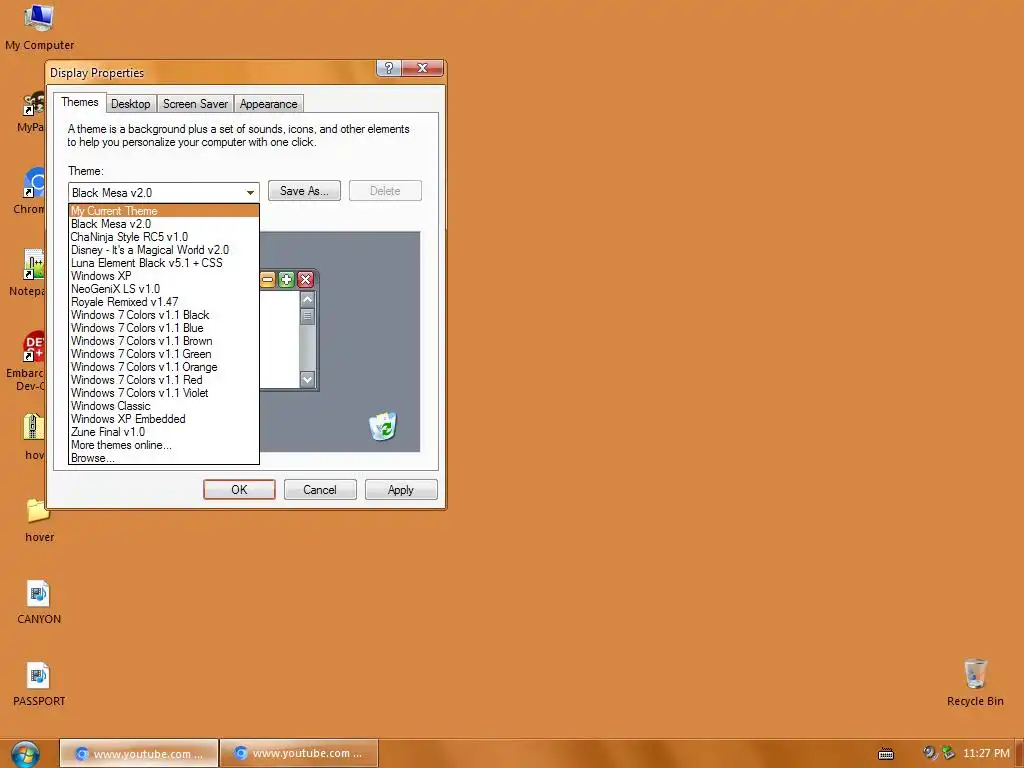The image size is (1024, 768).
Task: Select the Windows XP theme entry
Action: (x=164, y=276)
